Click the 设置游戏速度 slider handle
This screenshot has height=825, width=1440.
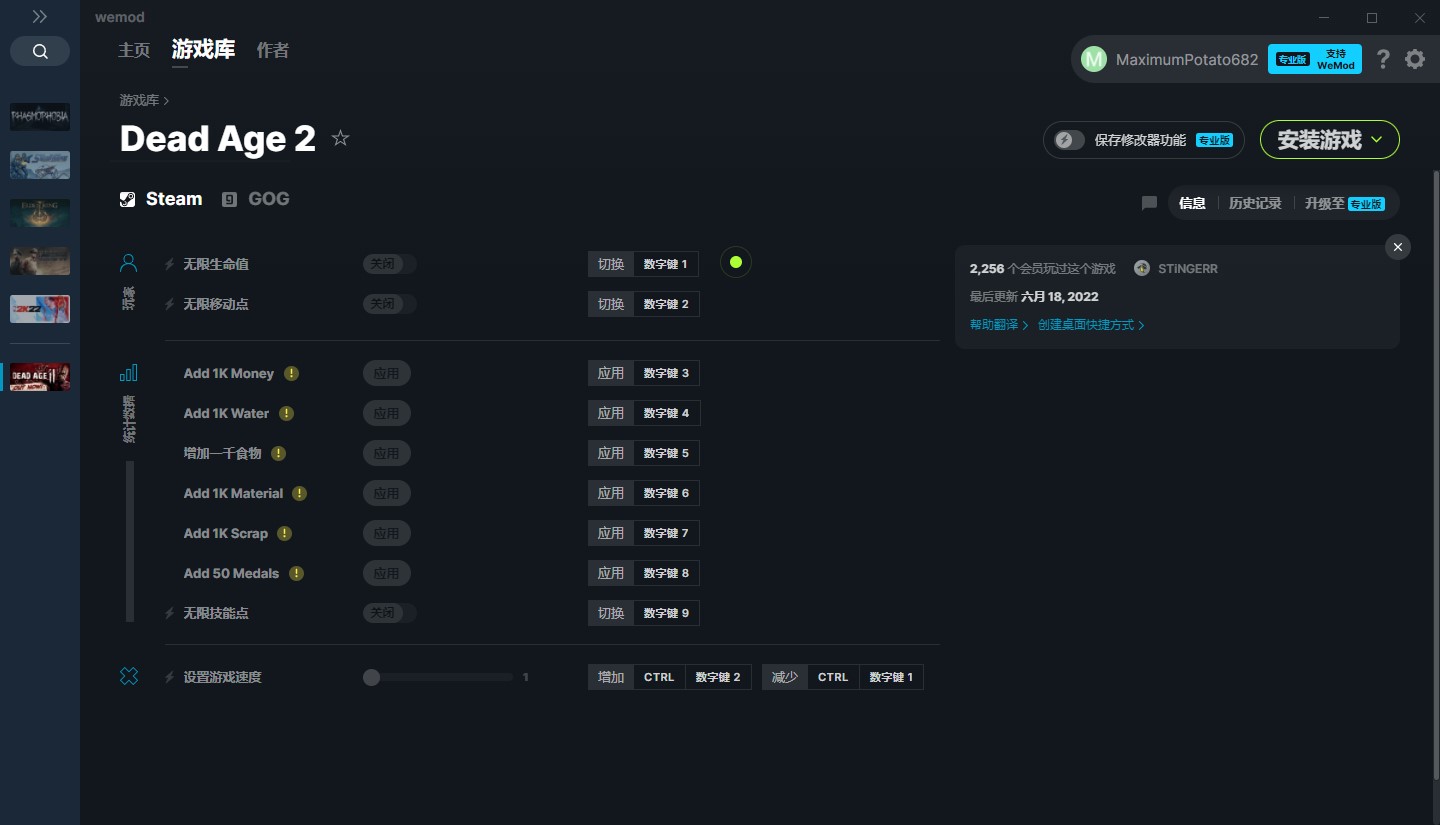pos(371,677)
